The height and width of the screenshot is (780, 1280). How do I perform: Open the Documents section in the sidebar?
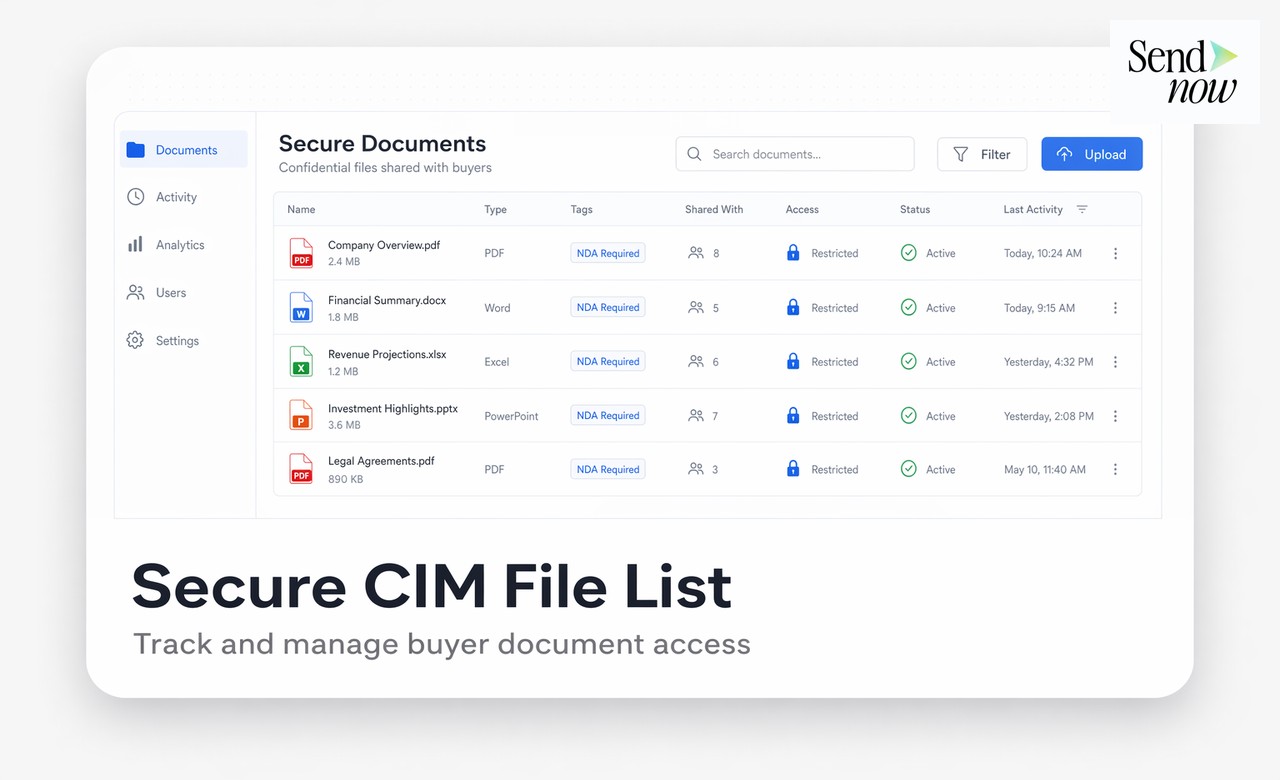pos(185,149)
